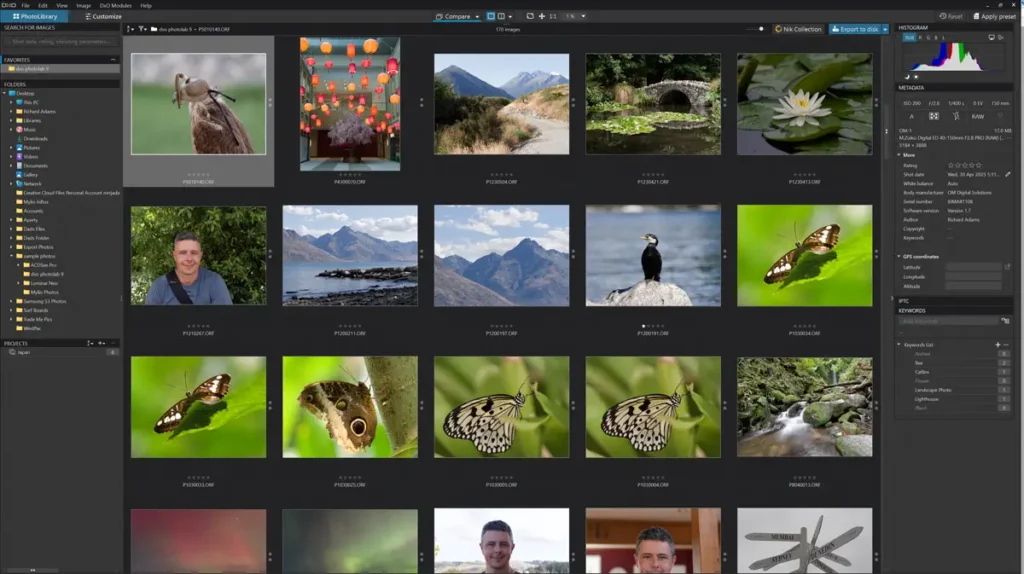Viewport: 1024px width, 574px height.
Task: Select the stone bridge pond thumbnail
Action: click(653, 104)
